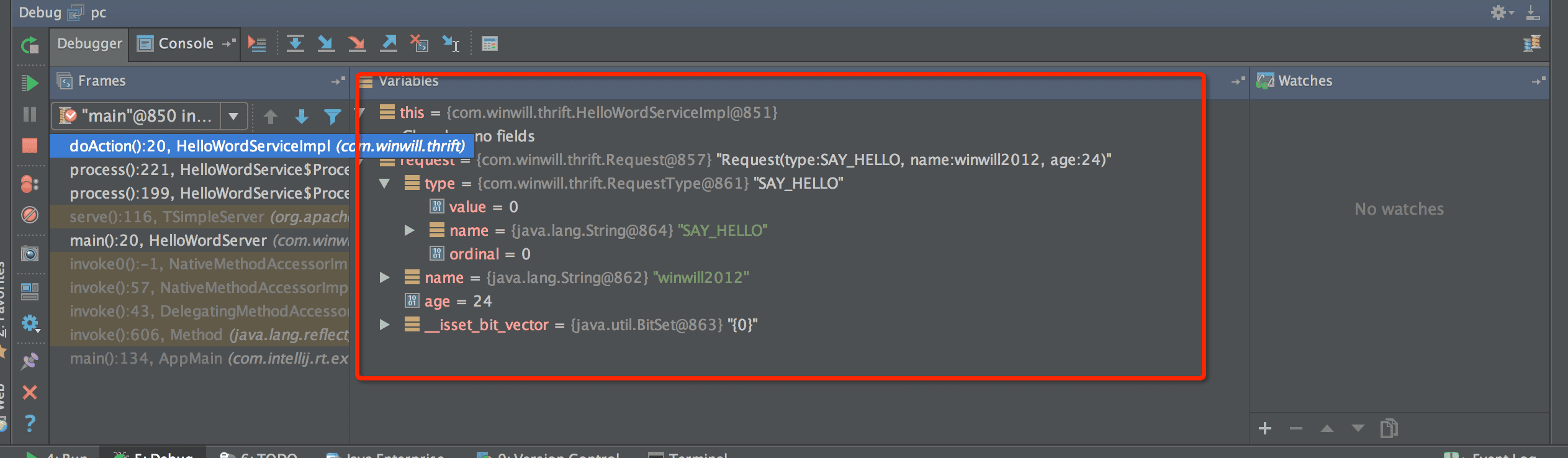Viewport: 1568px width, 458px height.
Task: Select the pc debug configuration tab
Action: [x=87, y=12]
